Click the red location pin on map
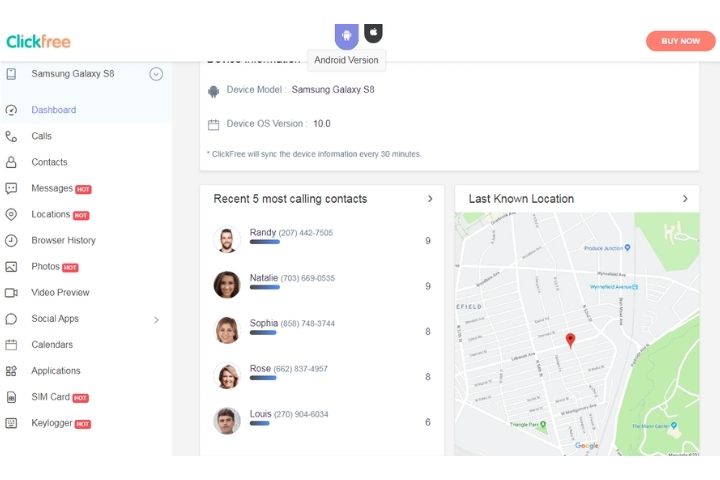Viewport: 720px width, 480px height. coord(570,340)
